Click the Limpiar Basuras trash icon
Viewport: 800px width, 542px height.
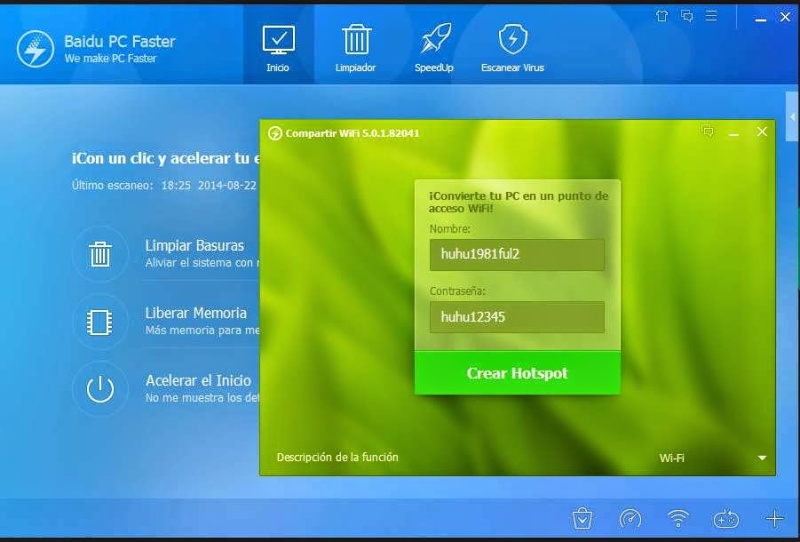pos(100,254)
